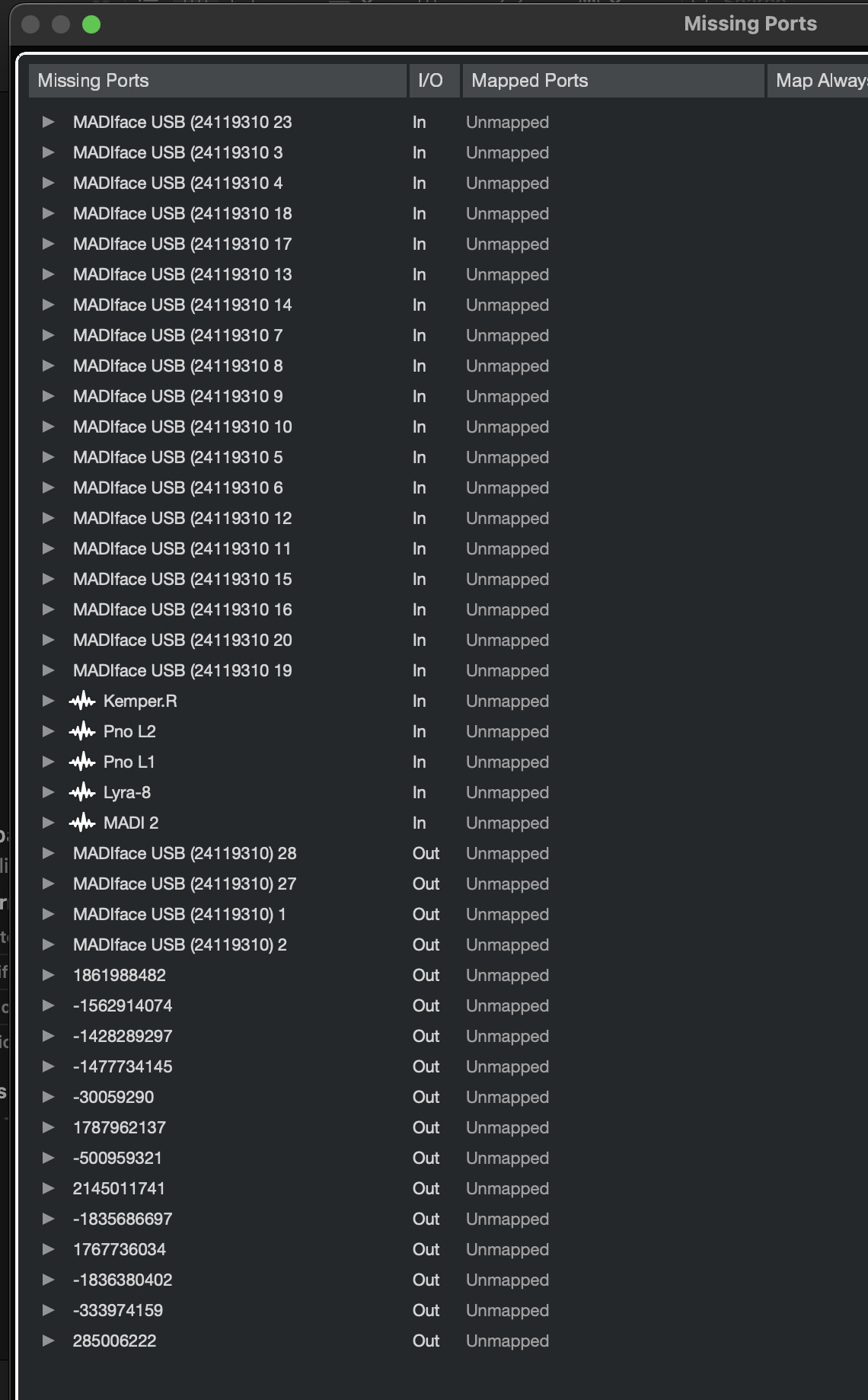
Task: Select the 2145011741 output port row
Action: [x=442, y=1188]
